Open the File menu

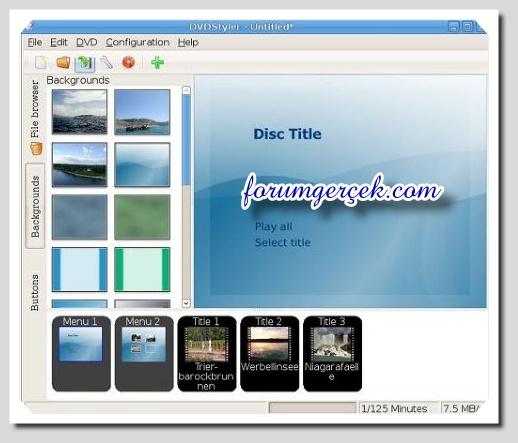(35, 43)
